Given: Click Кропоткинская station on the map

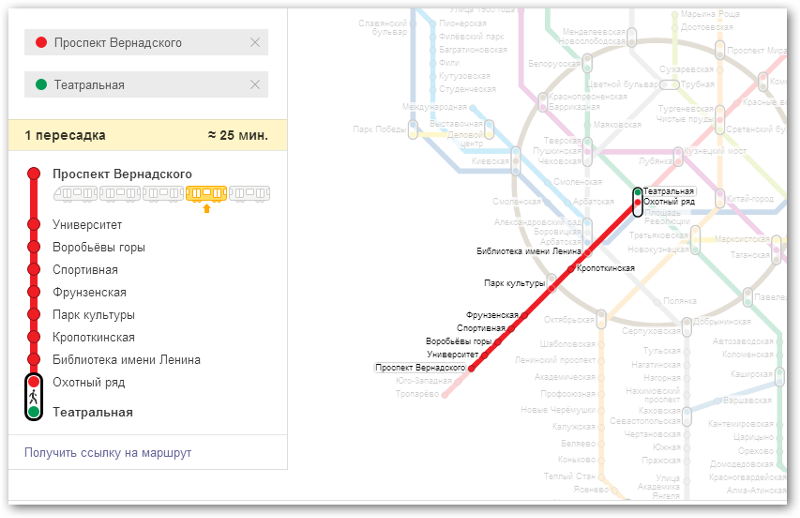Looking at the screenshot, I should [x=606, y=268].
